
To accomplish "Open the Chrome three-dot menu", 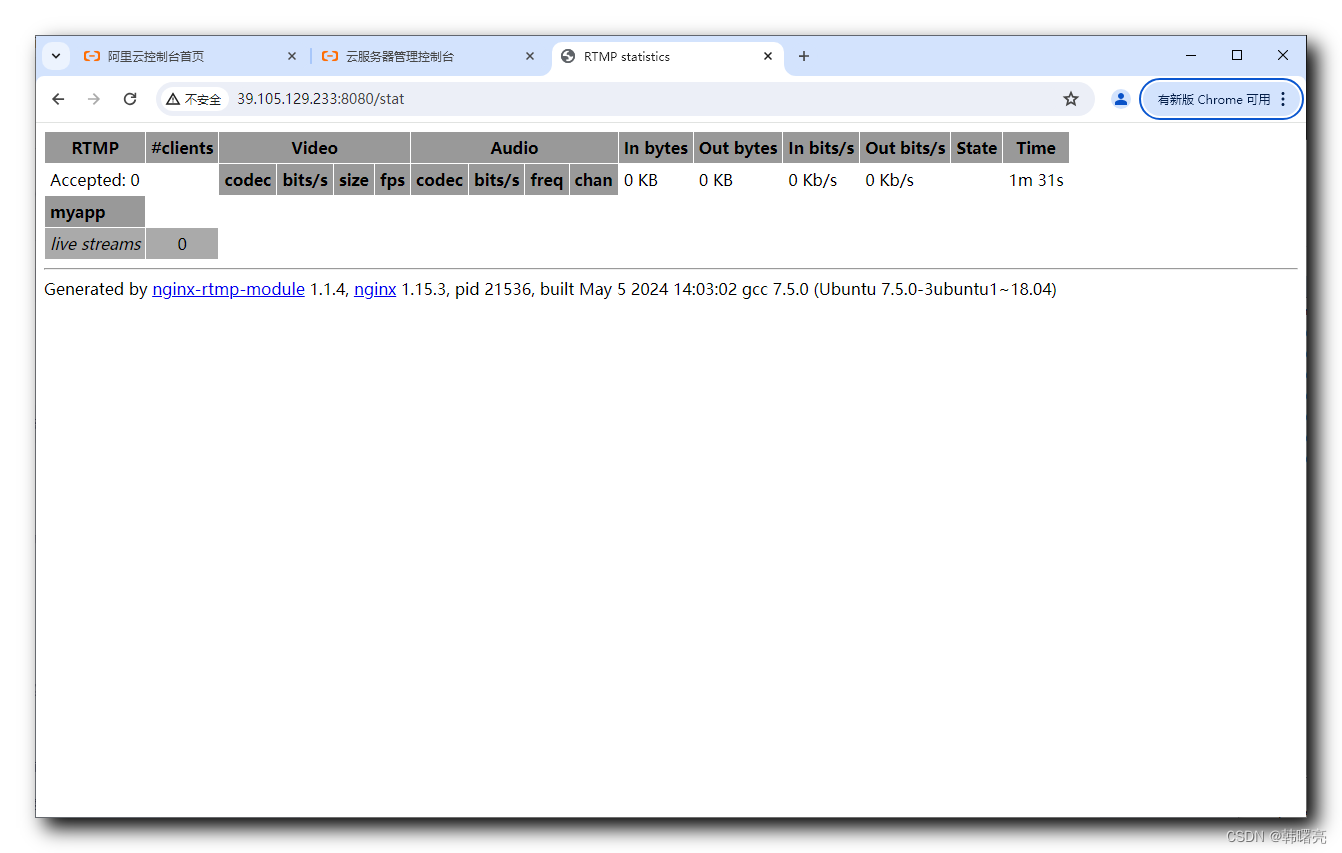I will (1283, 99).
